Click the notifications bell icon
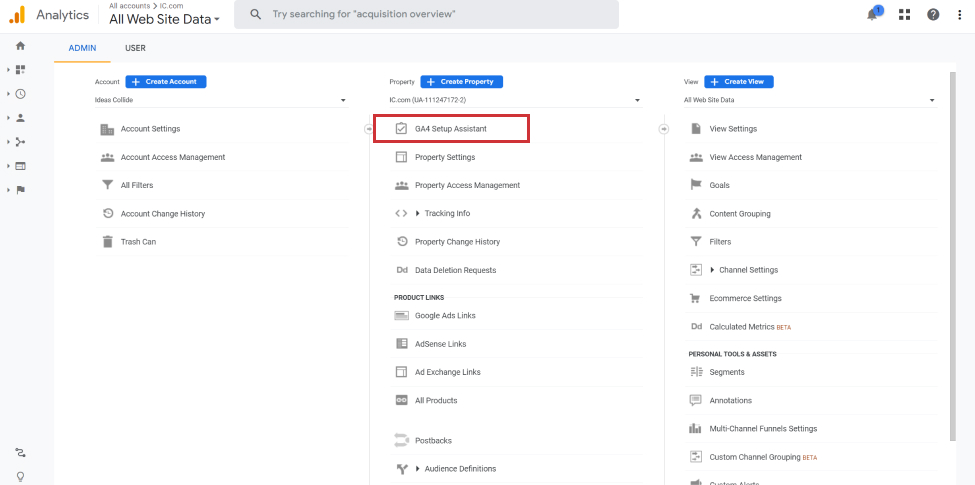 (x=872, y=15)
